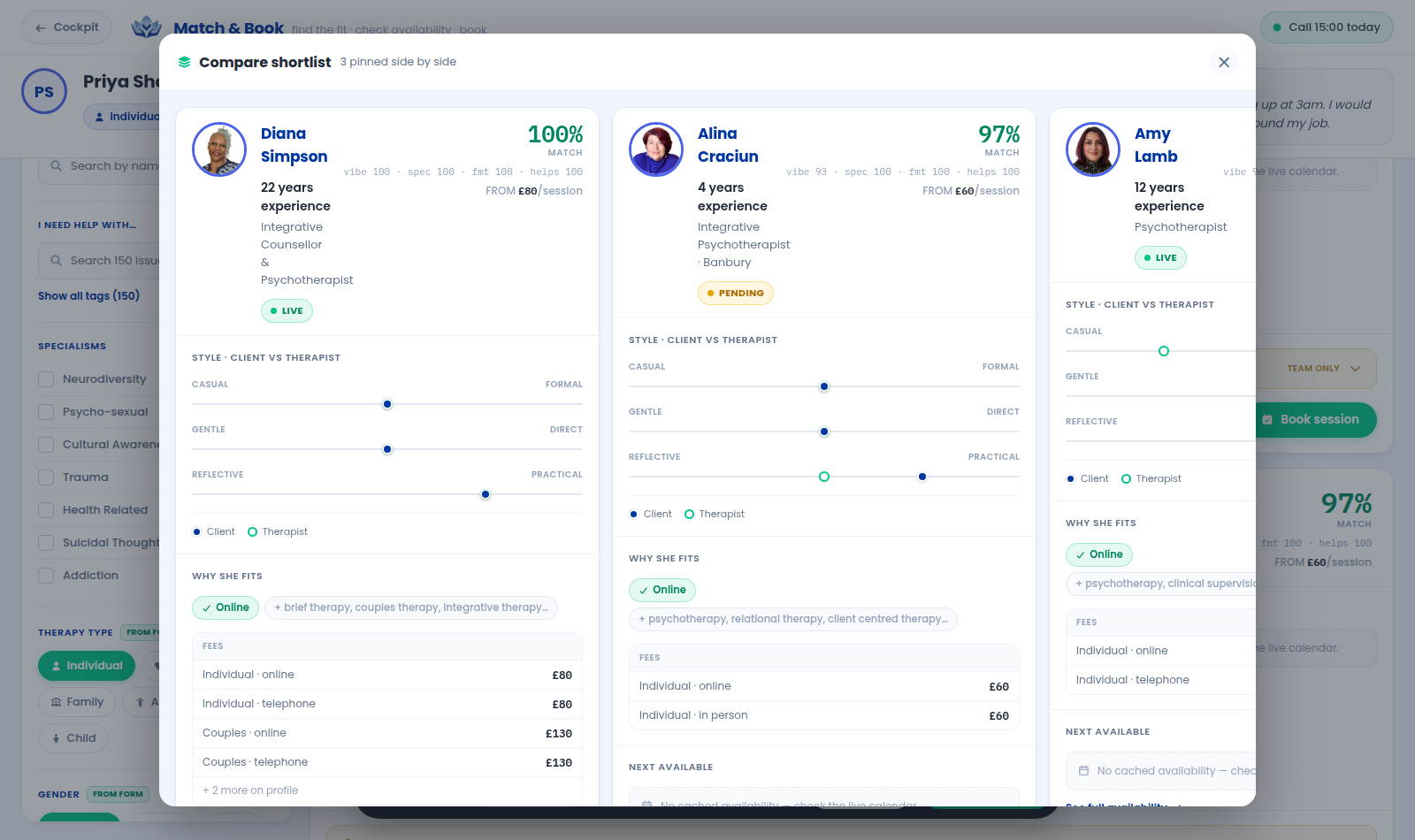Tick the Health Related checkbox
This screenshot has width=1415, height=840.
46,510
